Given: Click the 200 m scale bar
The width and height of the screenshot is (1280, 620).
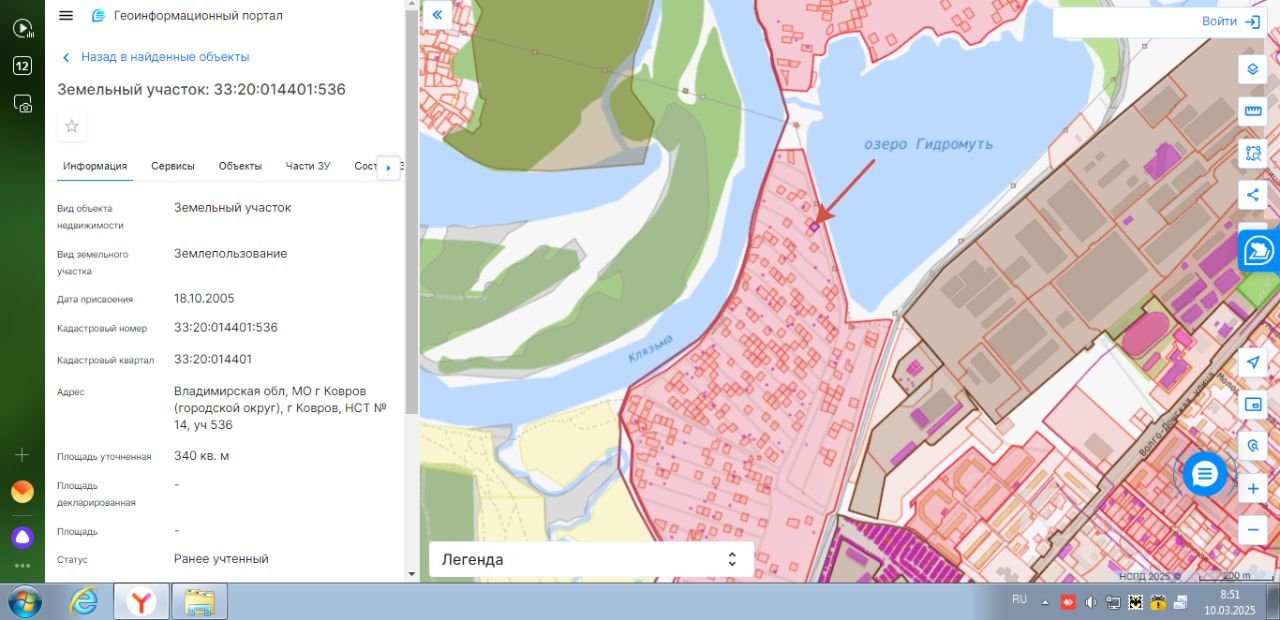Looking at the screenshot, I should tap(1236, 575).
